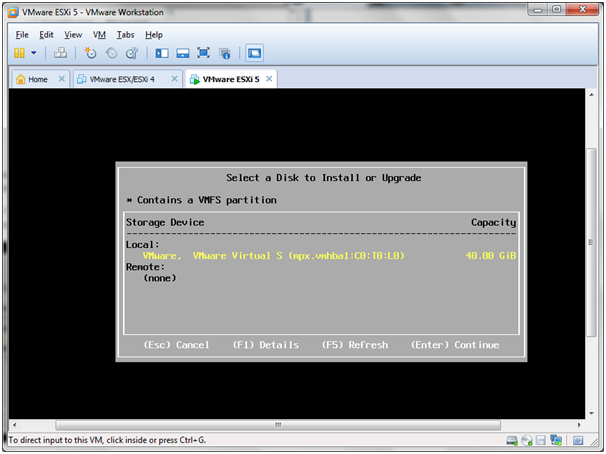Click the VMware Workstation title bar icon
The image size is (606, 454).
coord(13,12)
